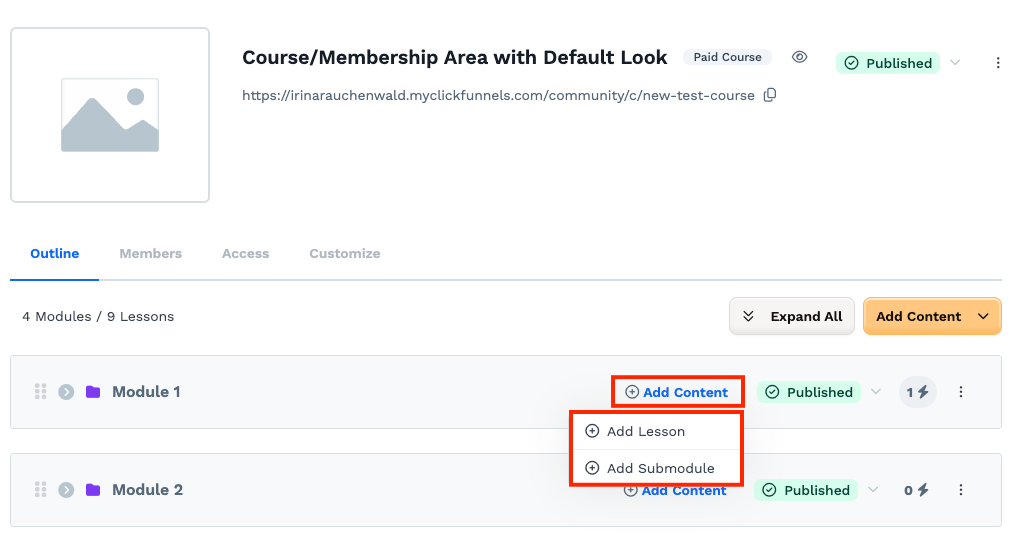Click the Module 2 lightning bolt counter

(x=916, y=490)
